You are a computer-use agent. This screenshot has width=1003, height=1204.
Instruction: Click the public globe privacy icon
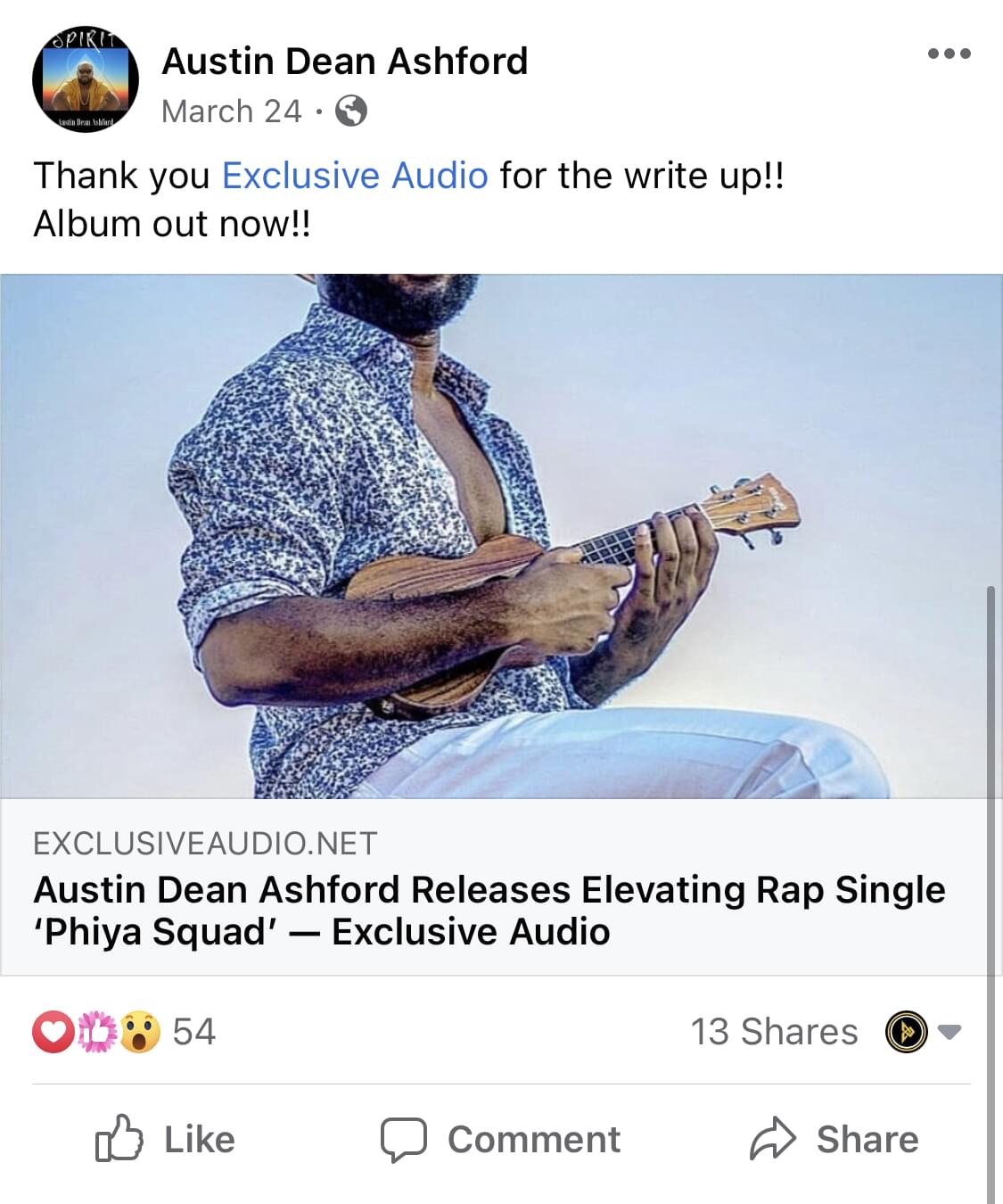click(x=350, y=111)
